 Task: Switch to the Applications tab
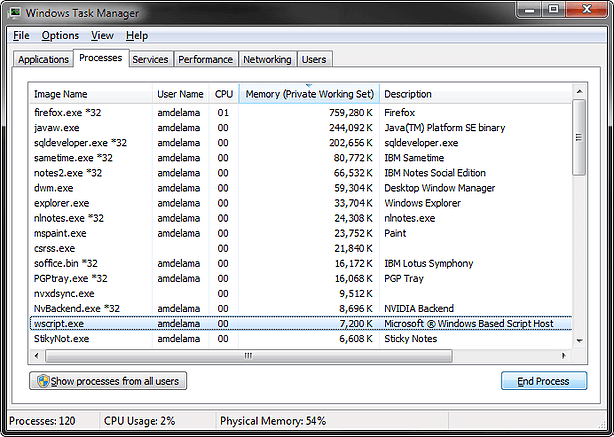pyautogui.click(x=43, y=59)
